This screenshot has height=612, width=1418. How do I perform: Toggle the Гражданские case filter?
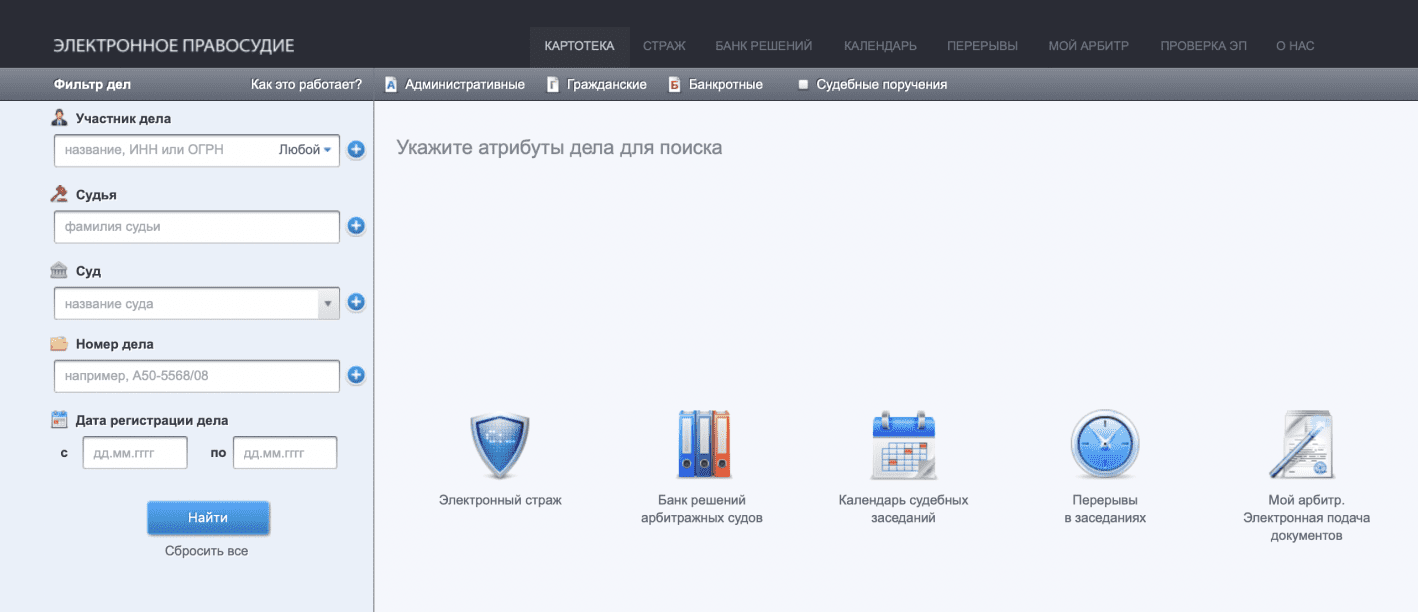597,85
